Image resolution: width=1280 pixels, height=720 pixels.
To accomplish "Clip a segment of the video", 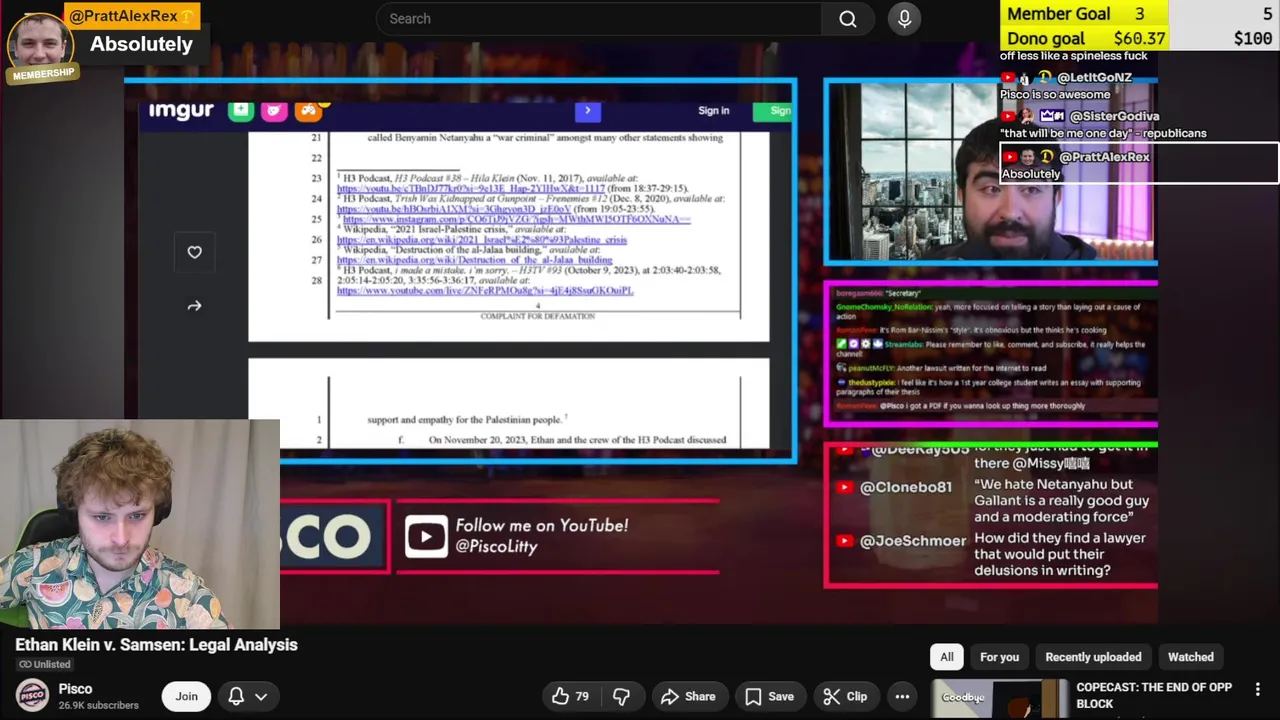I will [845, 696].
